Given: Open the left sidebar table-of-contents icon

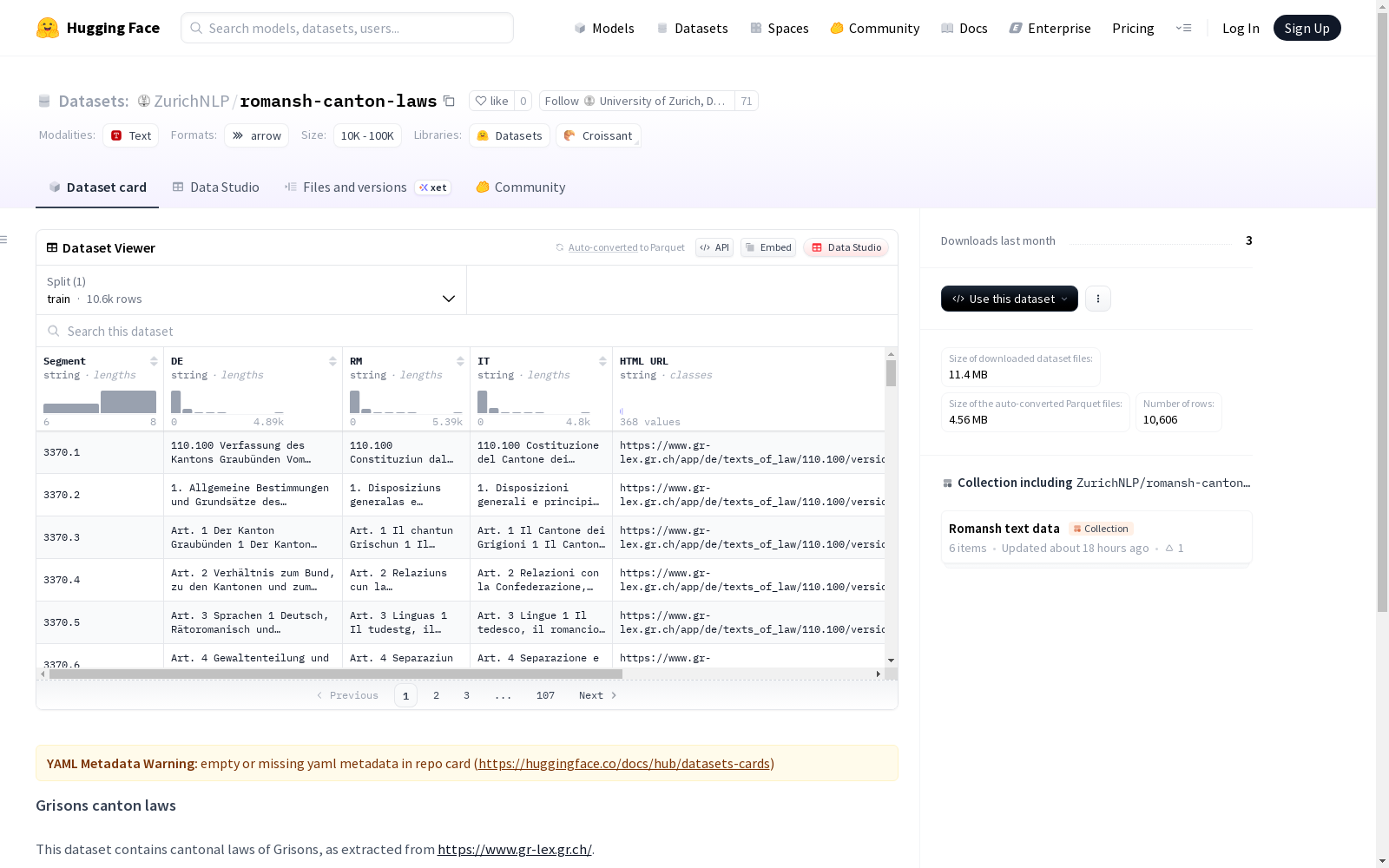Looking at the screenshot, I should (4, 240).
